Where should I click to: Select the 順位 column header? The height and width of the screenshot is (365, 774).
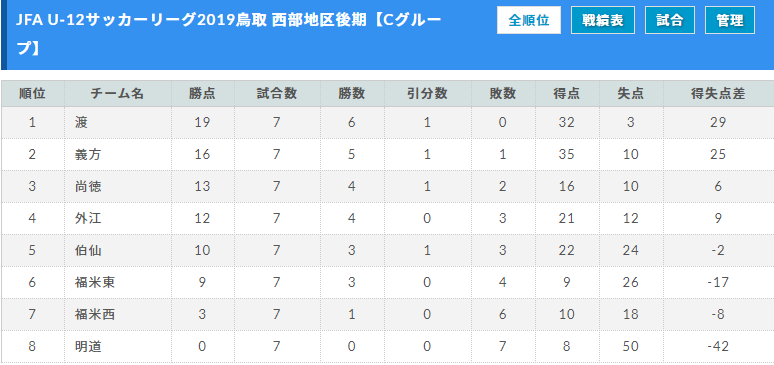tap(33, 94)
